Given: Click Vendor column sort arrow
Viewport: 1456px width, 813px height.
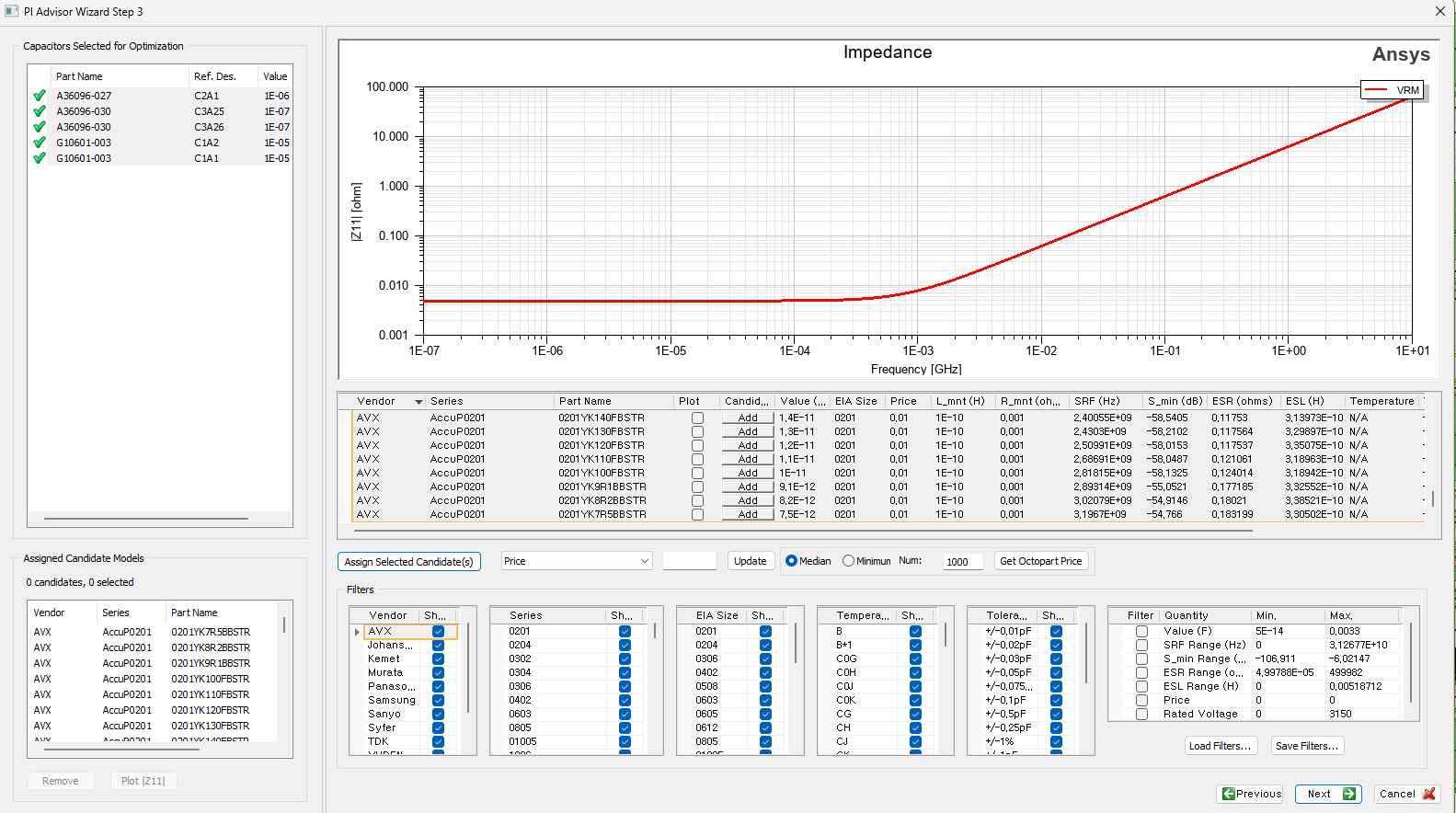Looking at the screenshot, I should tap(418, 402).
